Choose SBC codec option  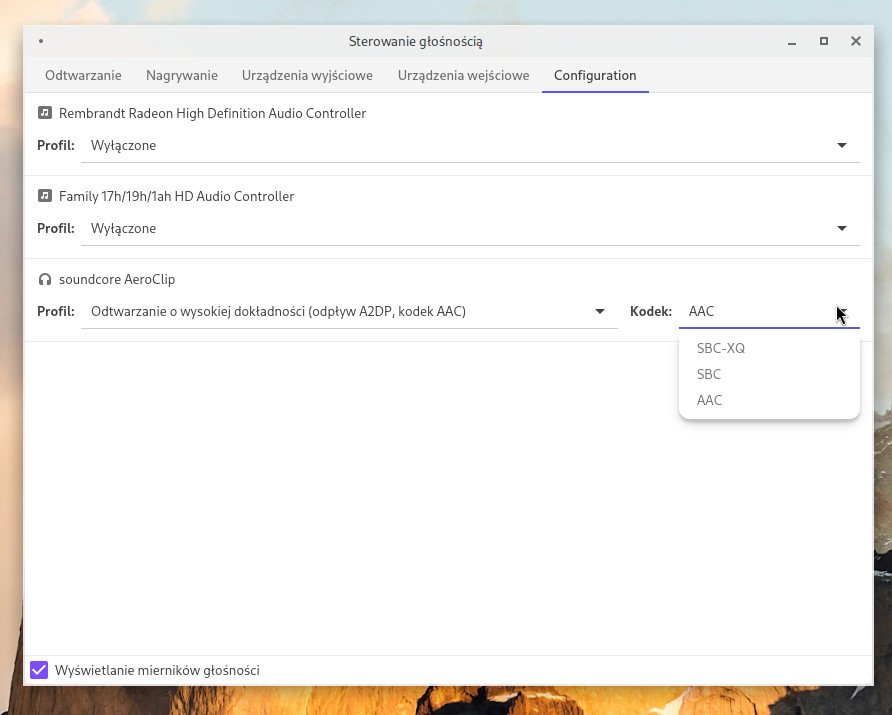pos(769,374)
